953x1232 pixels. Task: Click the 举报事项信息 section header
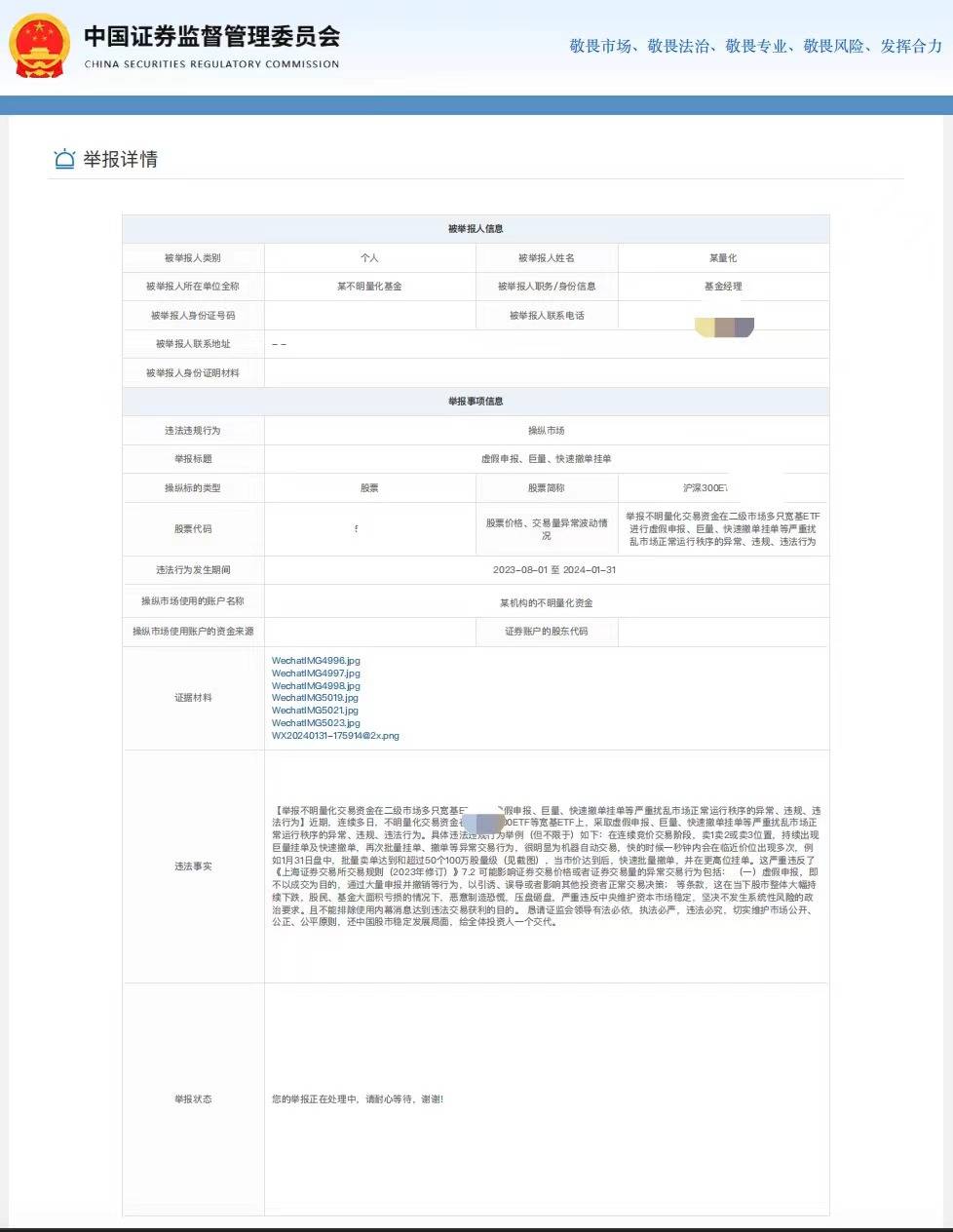pos(476,402)
